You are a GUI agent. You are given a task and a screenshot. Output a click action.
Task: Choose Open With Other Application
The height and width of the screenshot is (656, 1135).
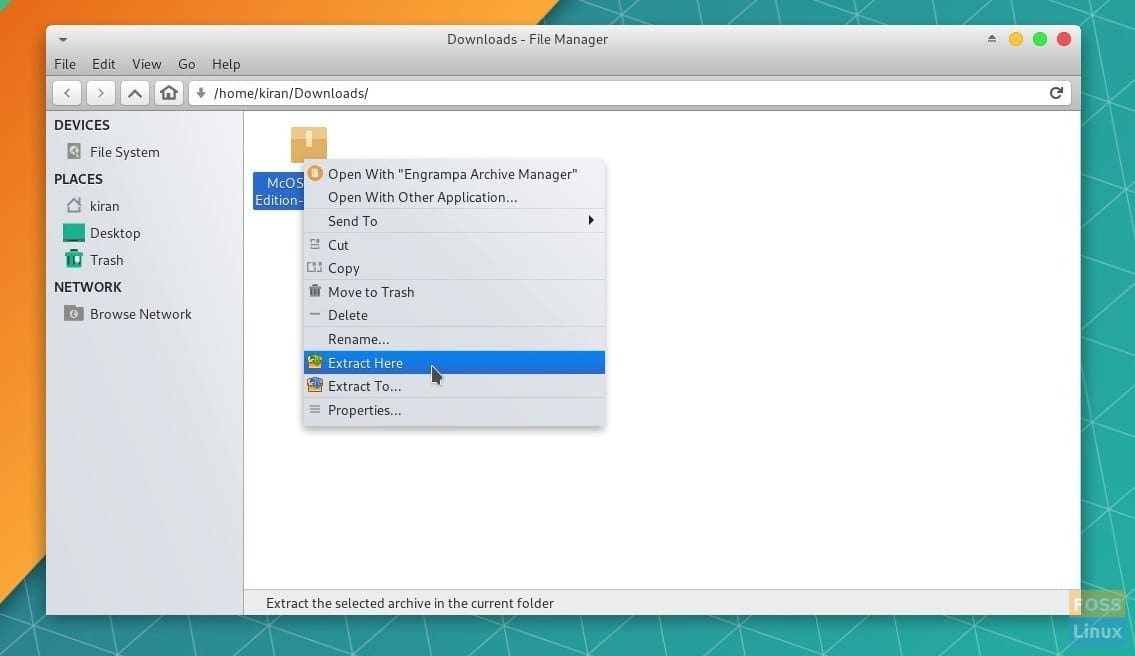pyautogui.click(x=454, y=197)
